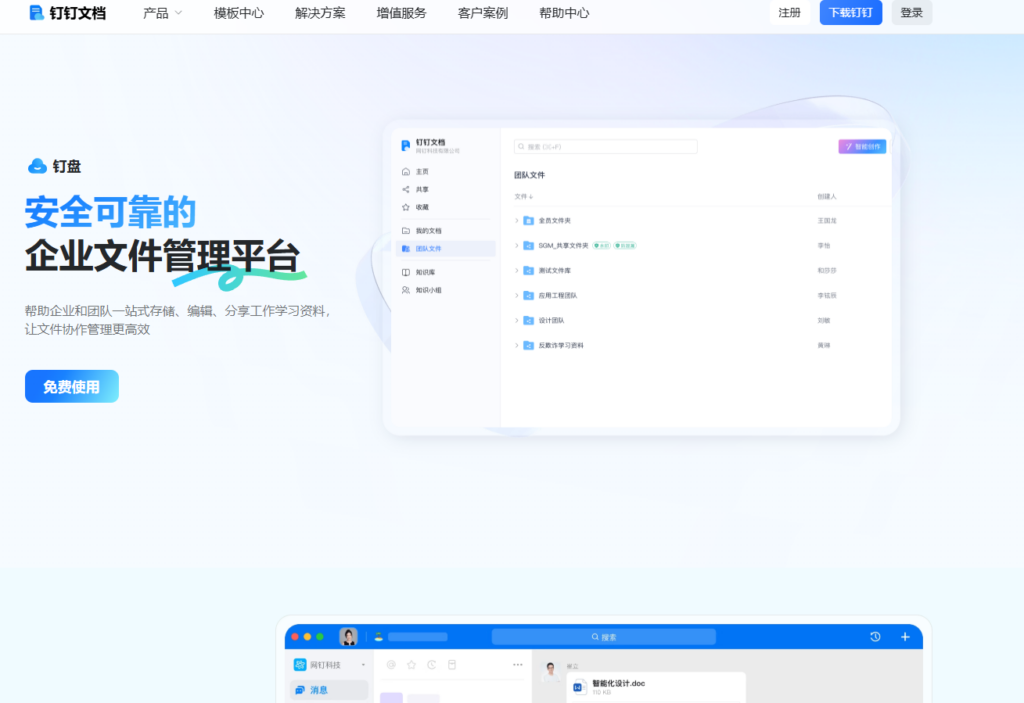
Task: Click the shared folder icon beside 设计团队
Action: (527, 320)
